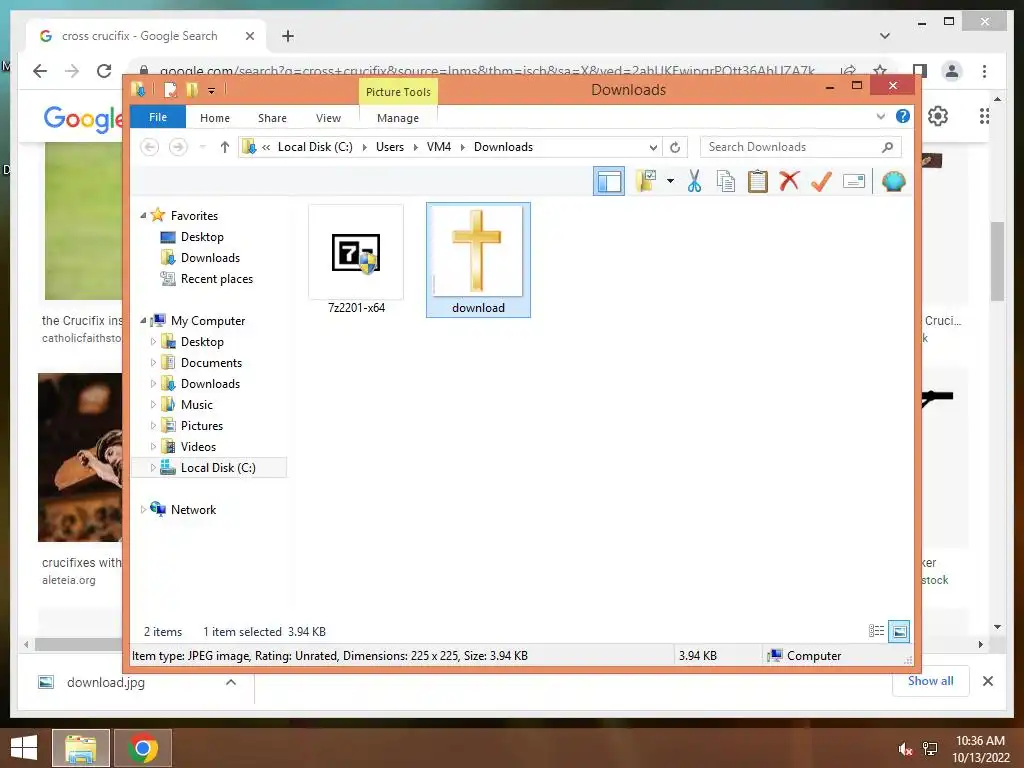Open address bar history dropdown
This screenshot has width=1024, height=768.
[x=653, y=148]
